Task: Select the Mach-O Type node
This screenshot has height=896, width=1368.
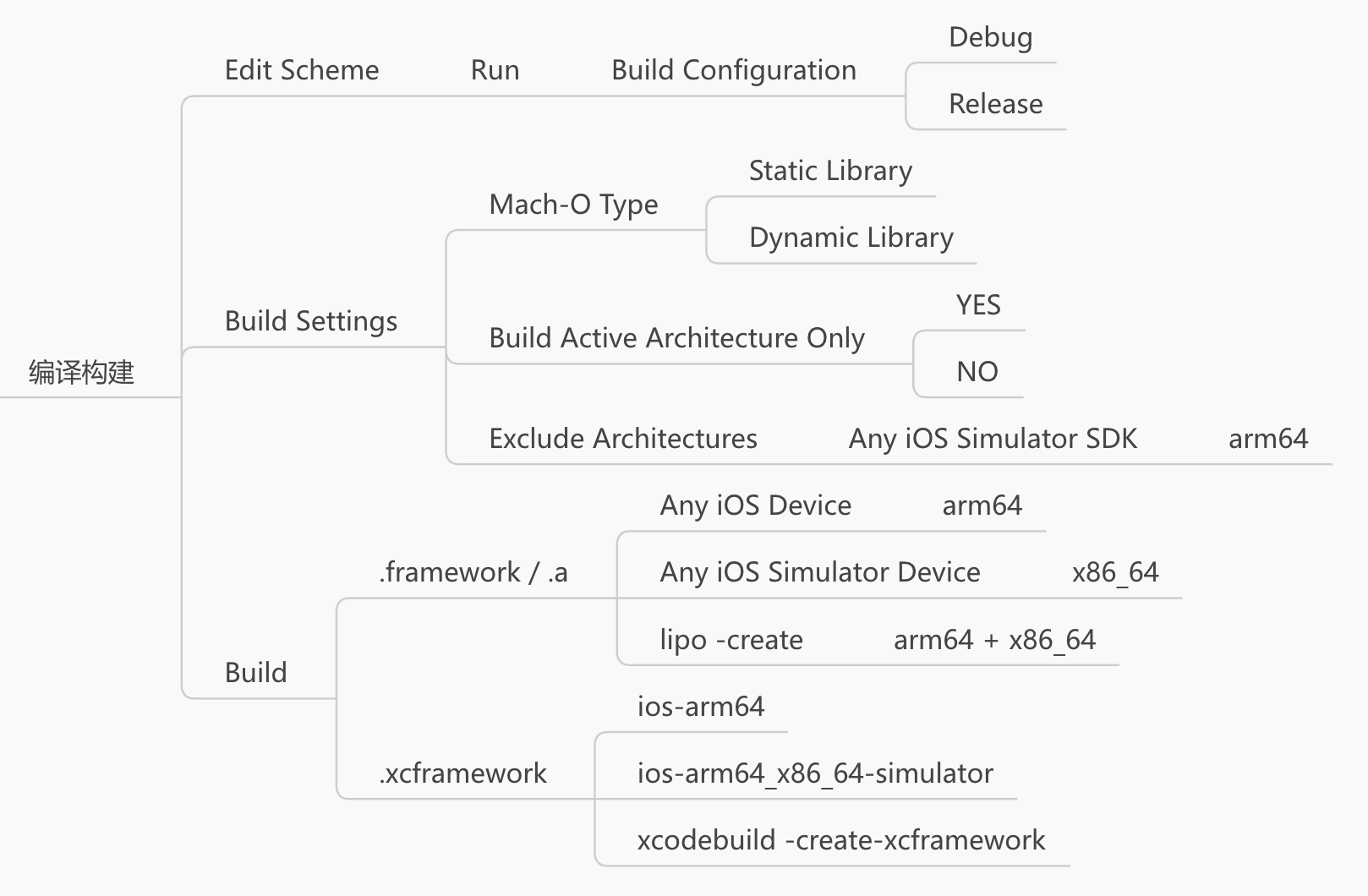Action: click(x=573, y=205)
